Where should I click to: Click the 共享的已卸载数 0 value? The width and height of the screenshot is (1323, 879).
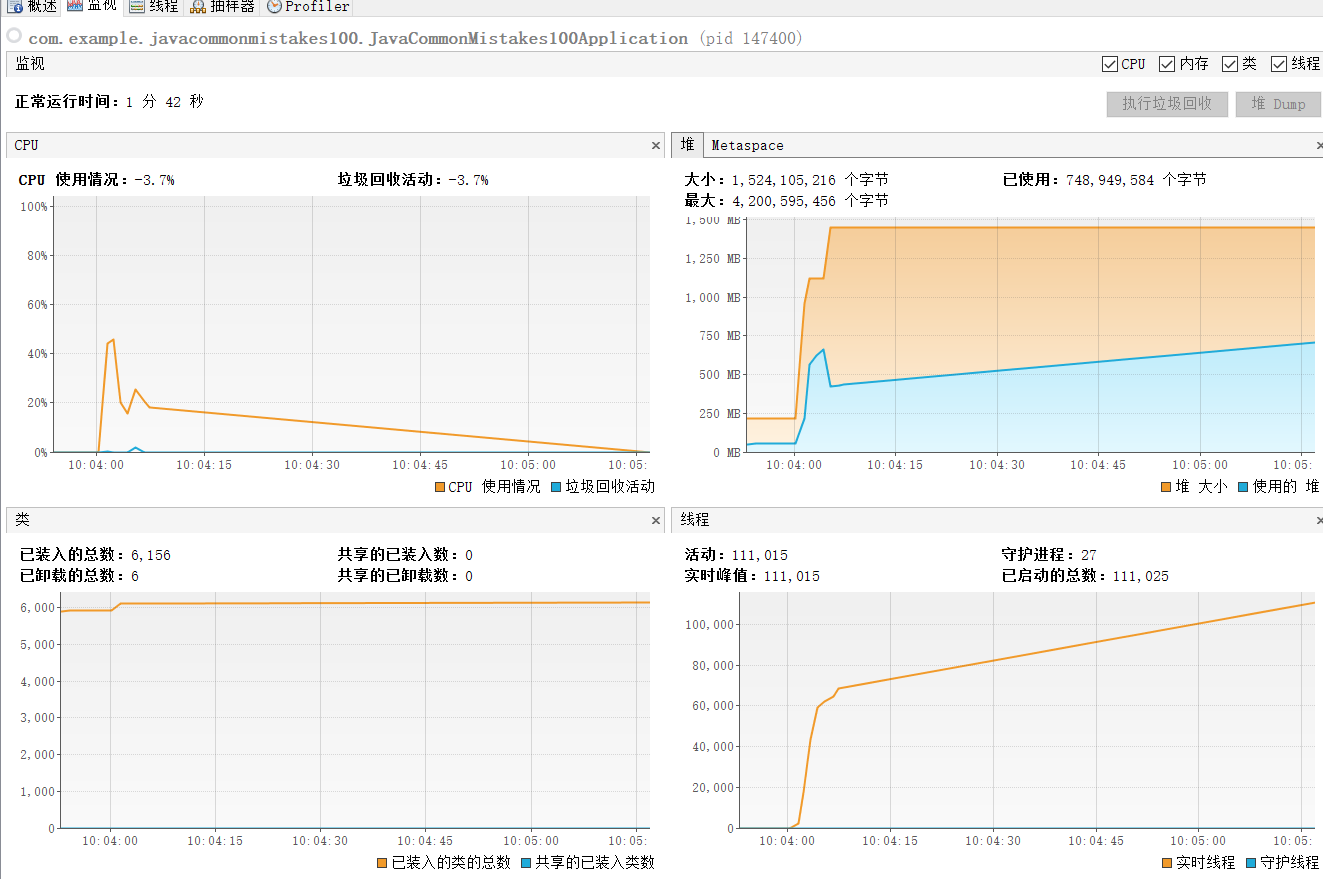469,576
